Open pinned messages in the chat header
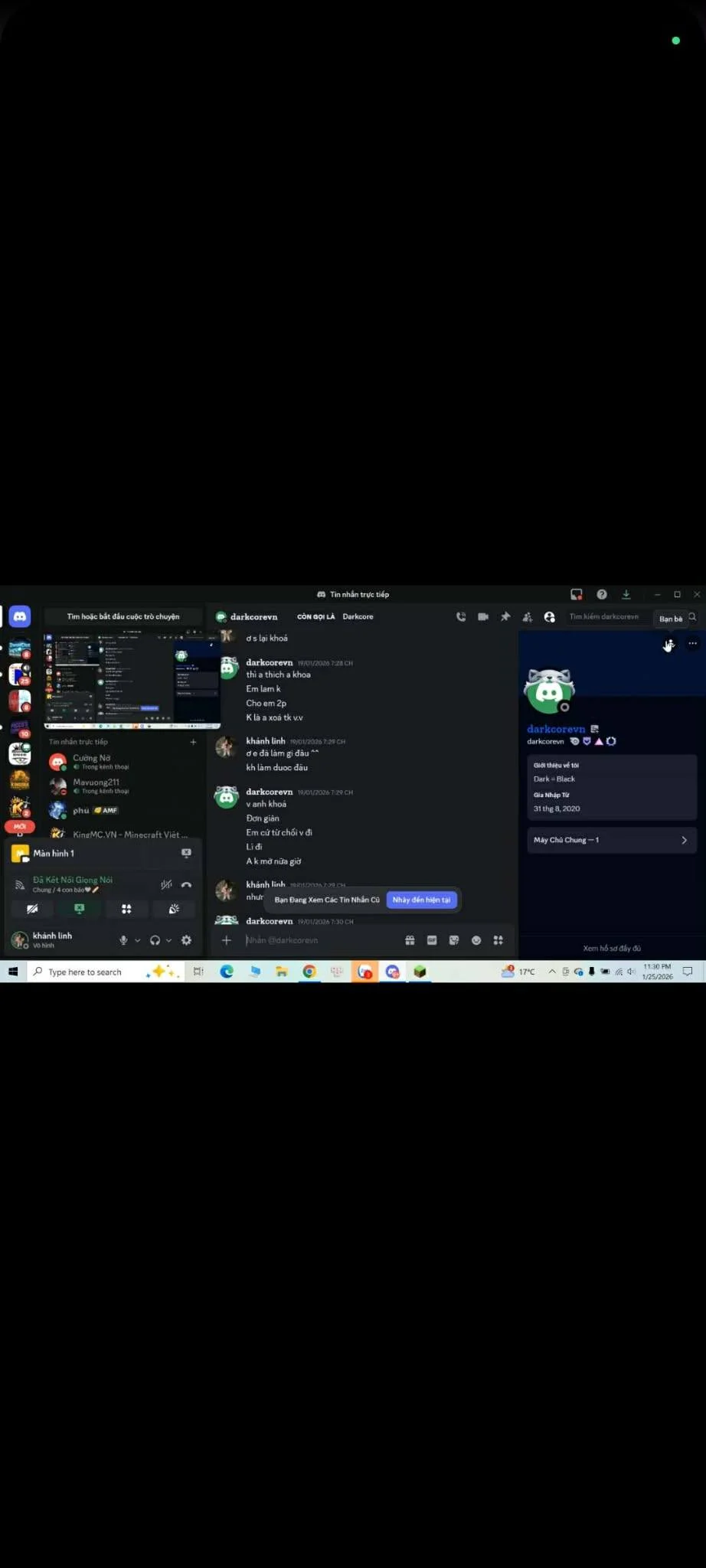This screenshot has width=706, height=1568. 505,616
